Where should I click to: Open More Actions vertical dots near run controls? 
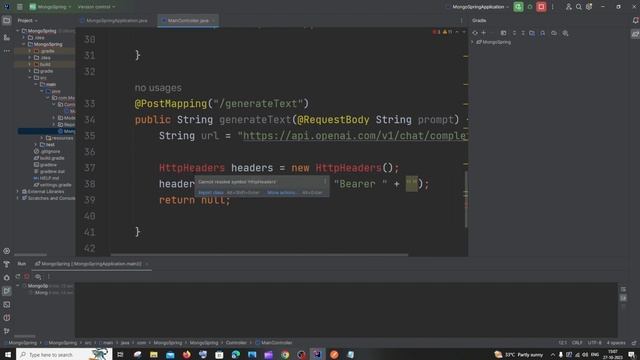(553, 7)
